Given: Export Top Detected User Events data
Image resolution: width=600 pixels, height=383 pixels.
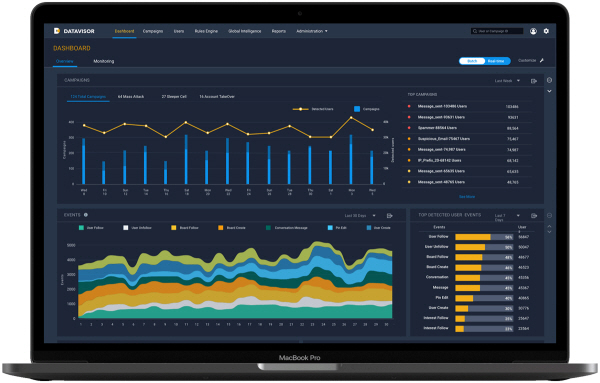Looking at the screenshot, I should tap(534, 216).
